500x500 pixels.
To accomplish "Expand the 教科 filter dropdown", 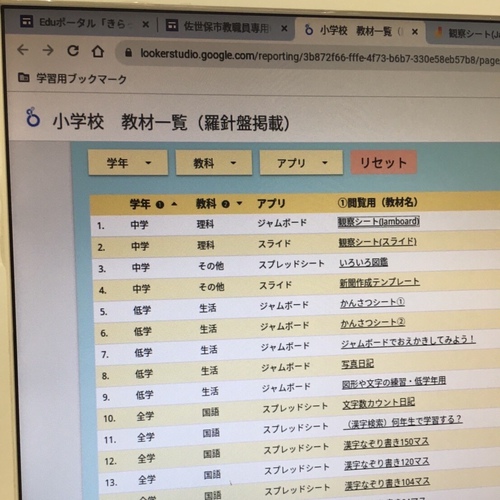I will coord(214,163).
